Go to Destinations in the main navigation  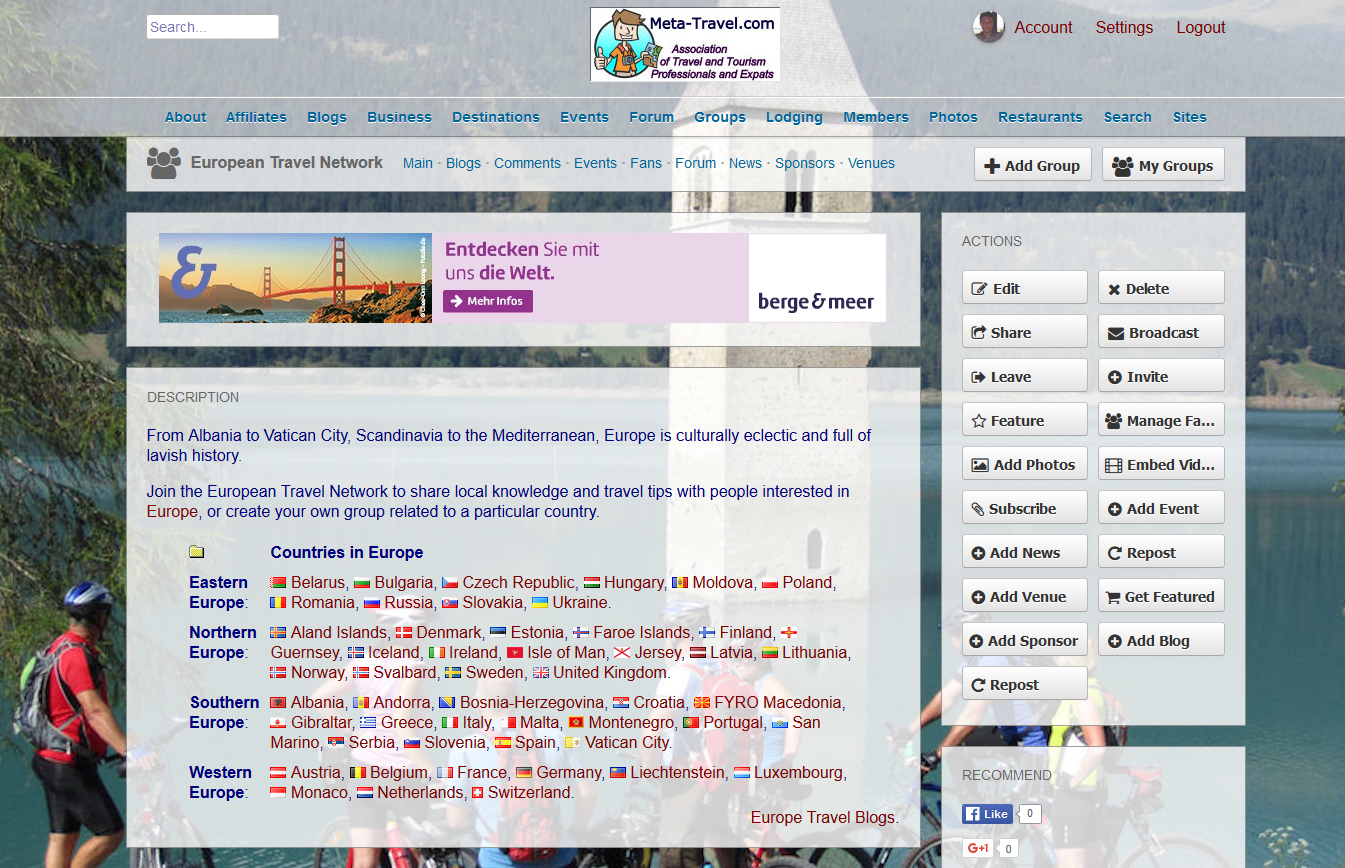tap(496, 117)
